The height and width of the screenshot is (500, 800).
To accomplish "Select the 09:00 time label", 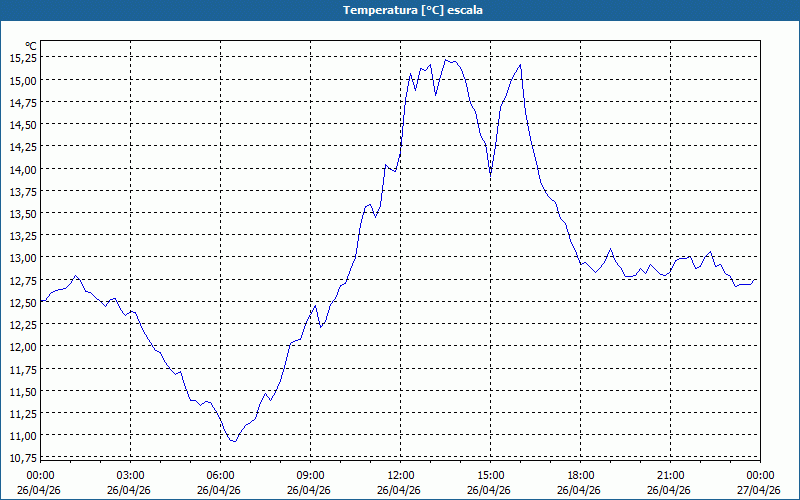I will click(311, 476).
